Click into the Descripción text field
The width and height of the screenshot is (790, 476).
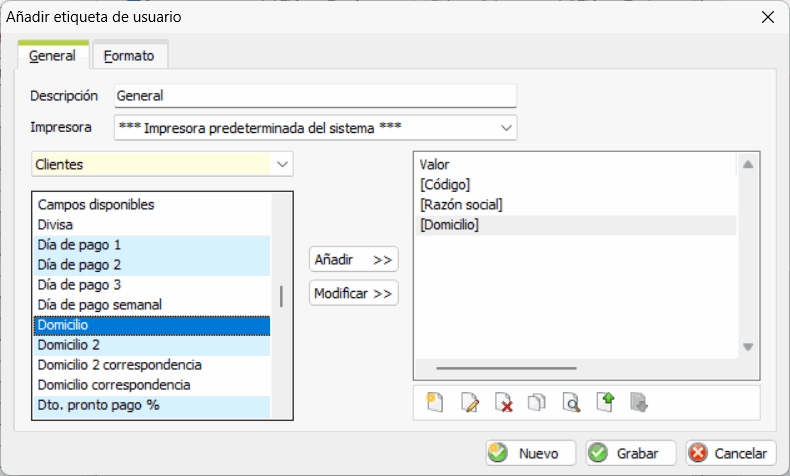pyautogui.click(x=315, y=96)
